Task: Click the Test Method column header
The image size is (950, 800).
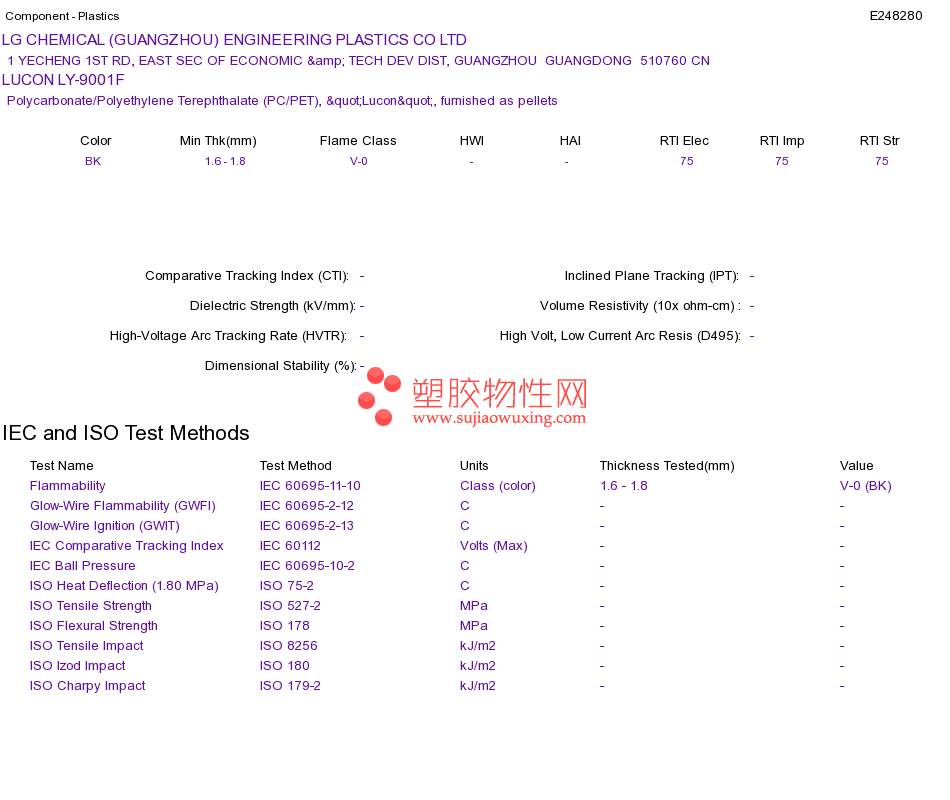Action: tap(296, 465)
